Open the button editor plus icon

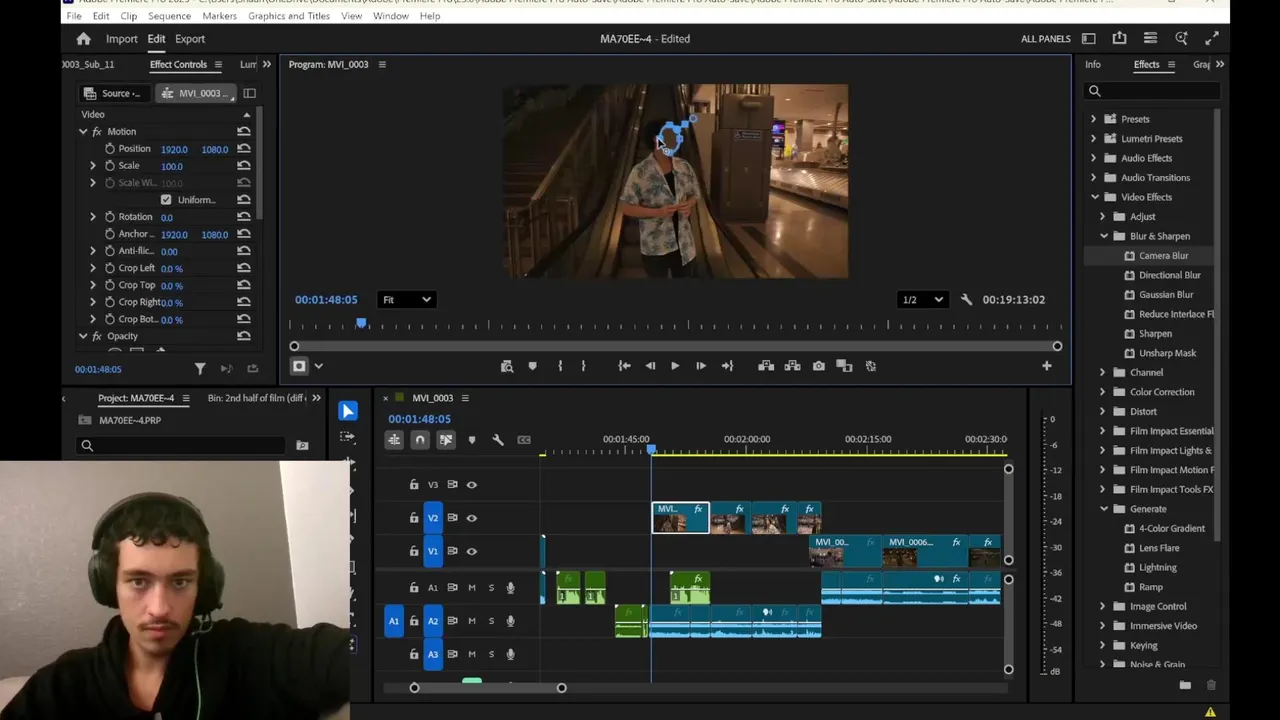[x=1047, y=366]
